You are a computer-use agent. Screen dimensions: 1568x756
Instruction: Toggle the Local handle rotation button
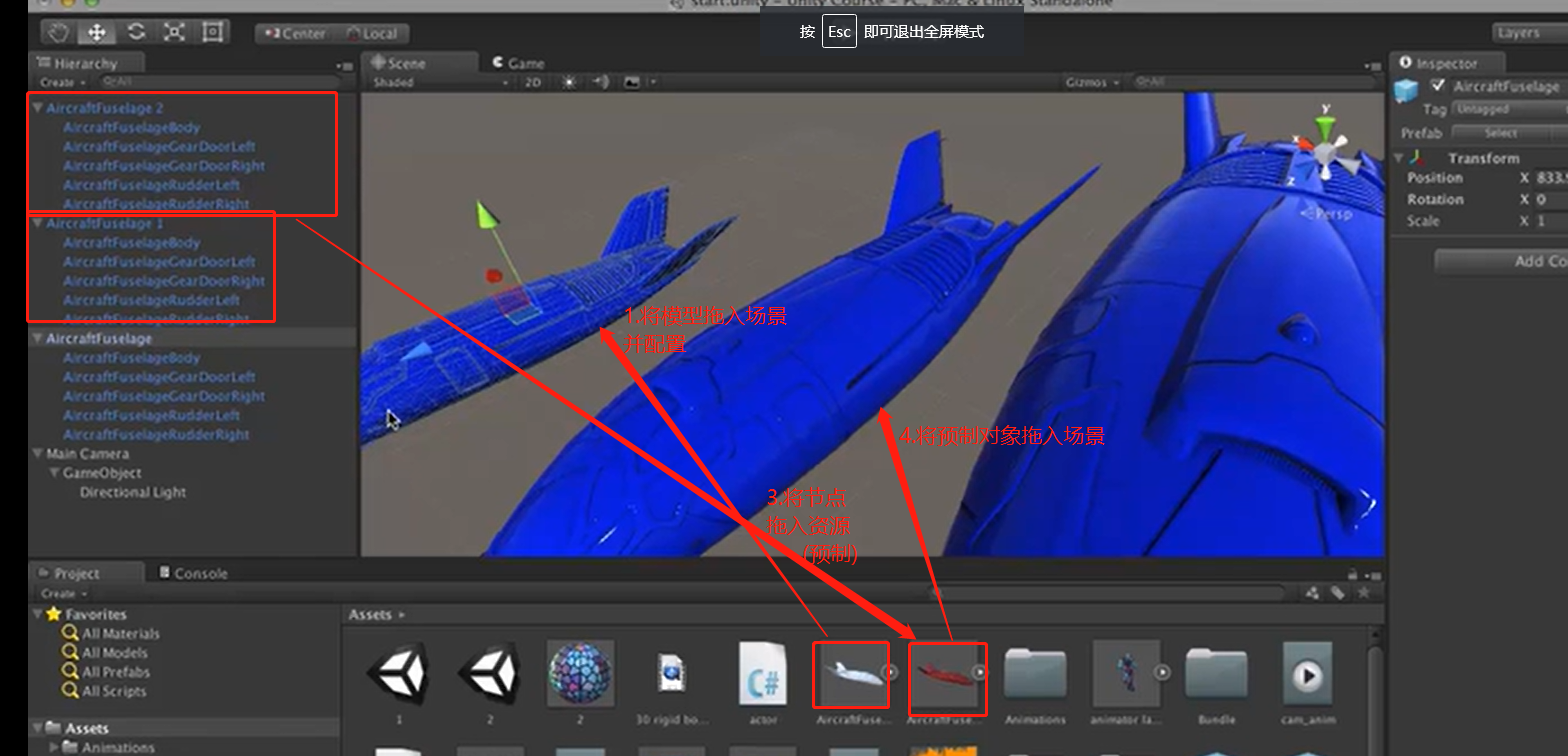pyautogui.click(x=371, y=33)
